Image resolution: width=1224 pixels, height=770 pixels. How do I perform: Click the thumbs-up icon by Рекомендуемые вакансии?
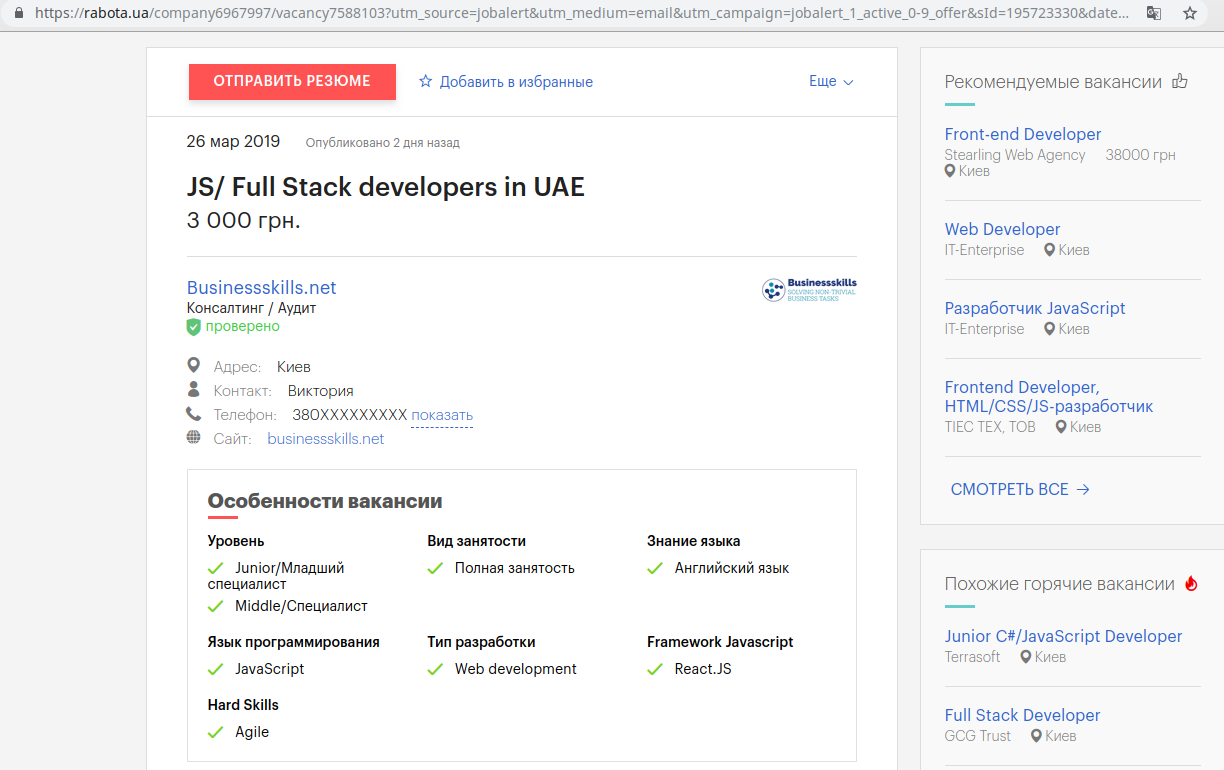coord(1180,82)
